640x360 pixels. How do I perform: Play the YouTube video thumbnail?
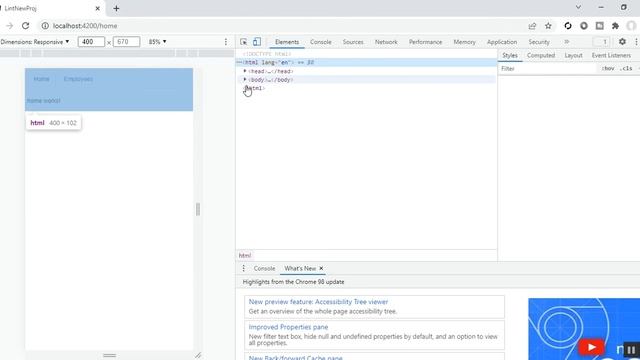coord(591,347)
